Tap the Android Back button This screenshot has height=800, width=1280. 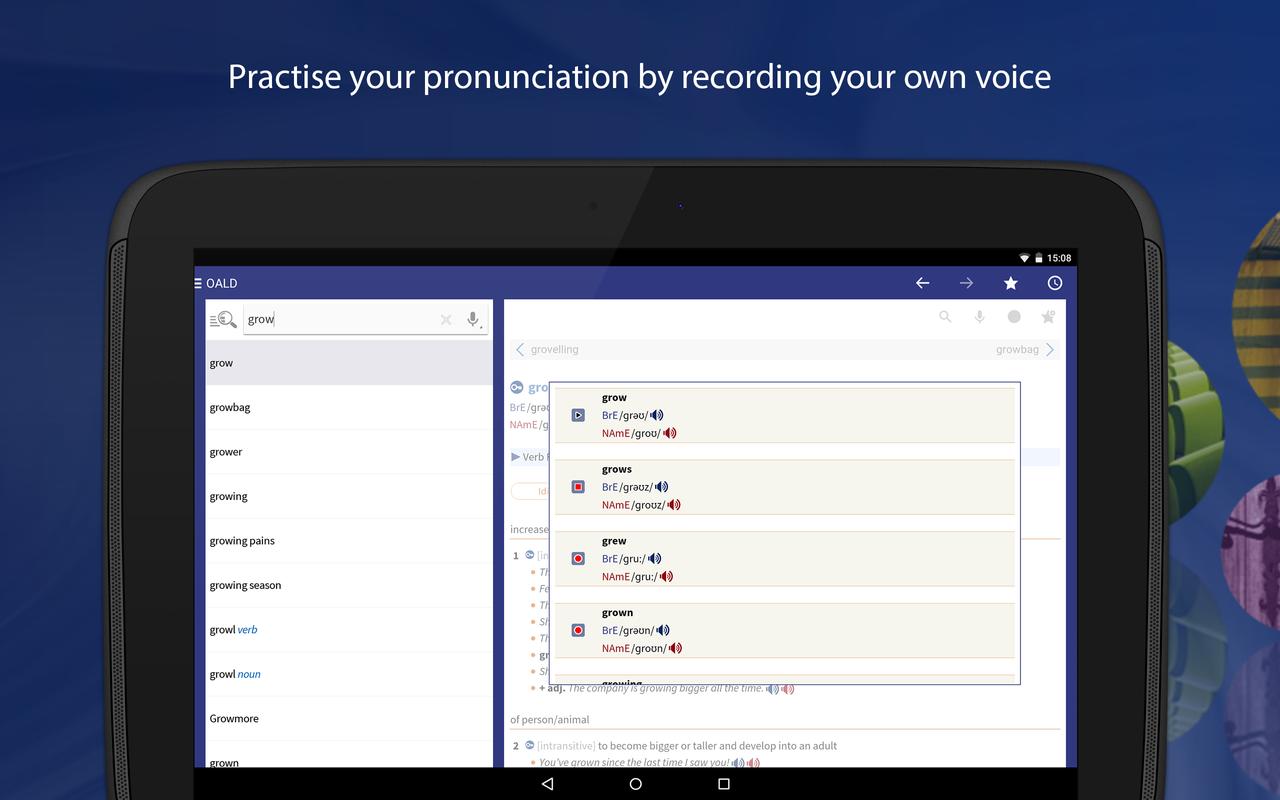coord(547,784)
